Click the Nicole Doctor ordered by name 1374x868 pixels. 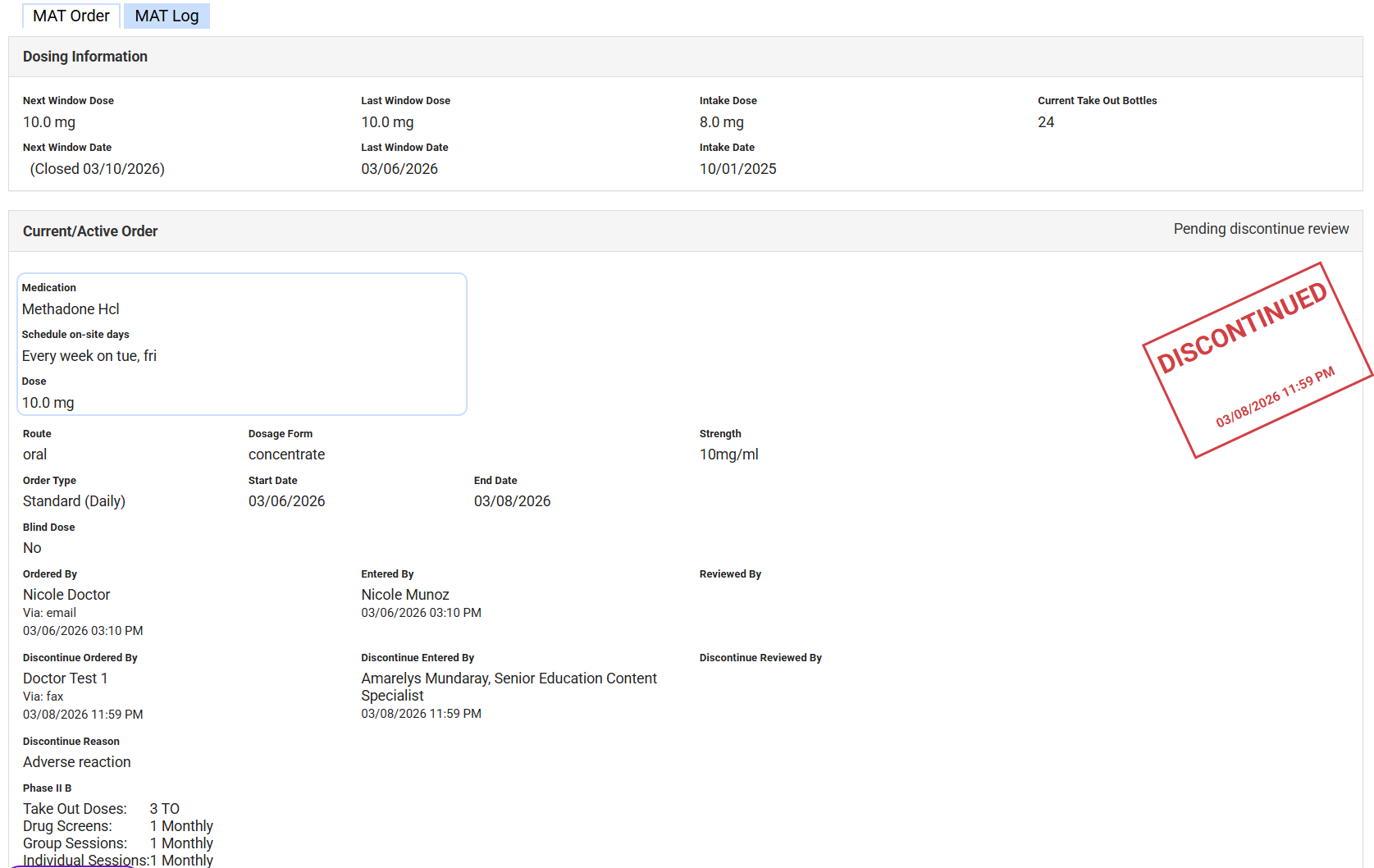(66, 595)
